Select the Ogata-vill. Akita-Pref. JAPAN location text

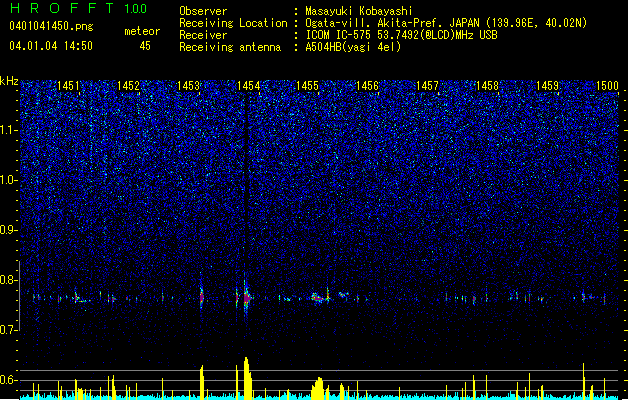point(446,23)
